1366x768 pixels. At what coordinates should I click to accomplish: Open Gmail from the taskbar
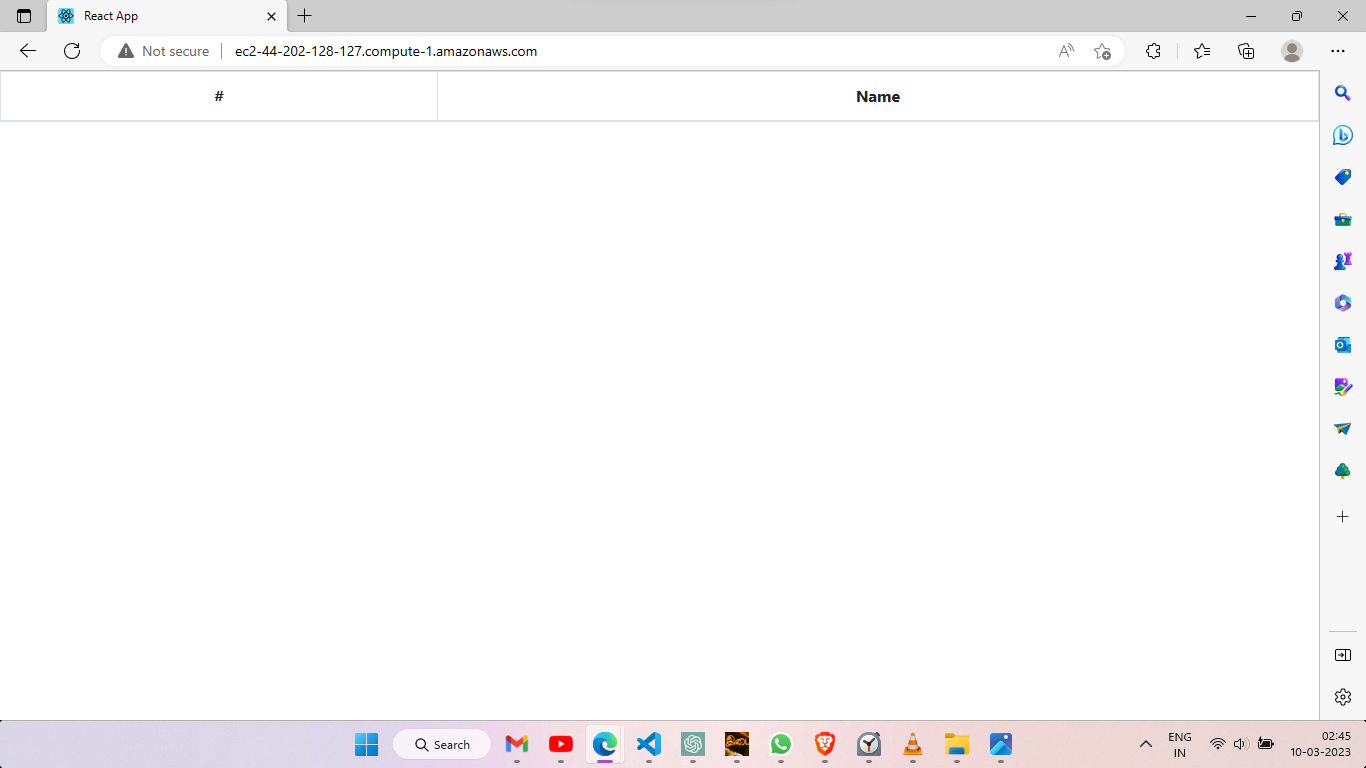[515, 744]
